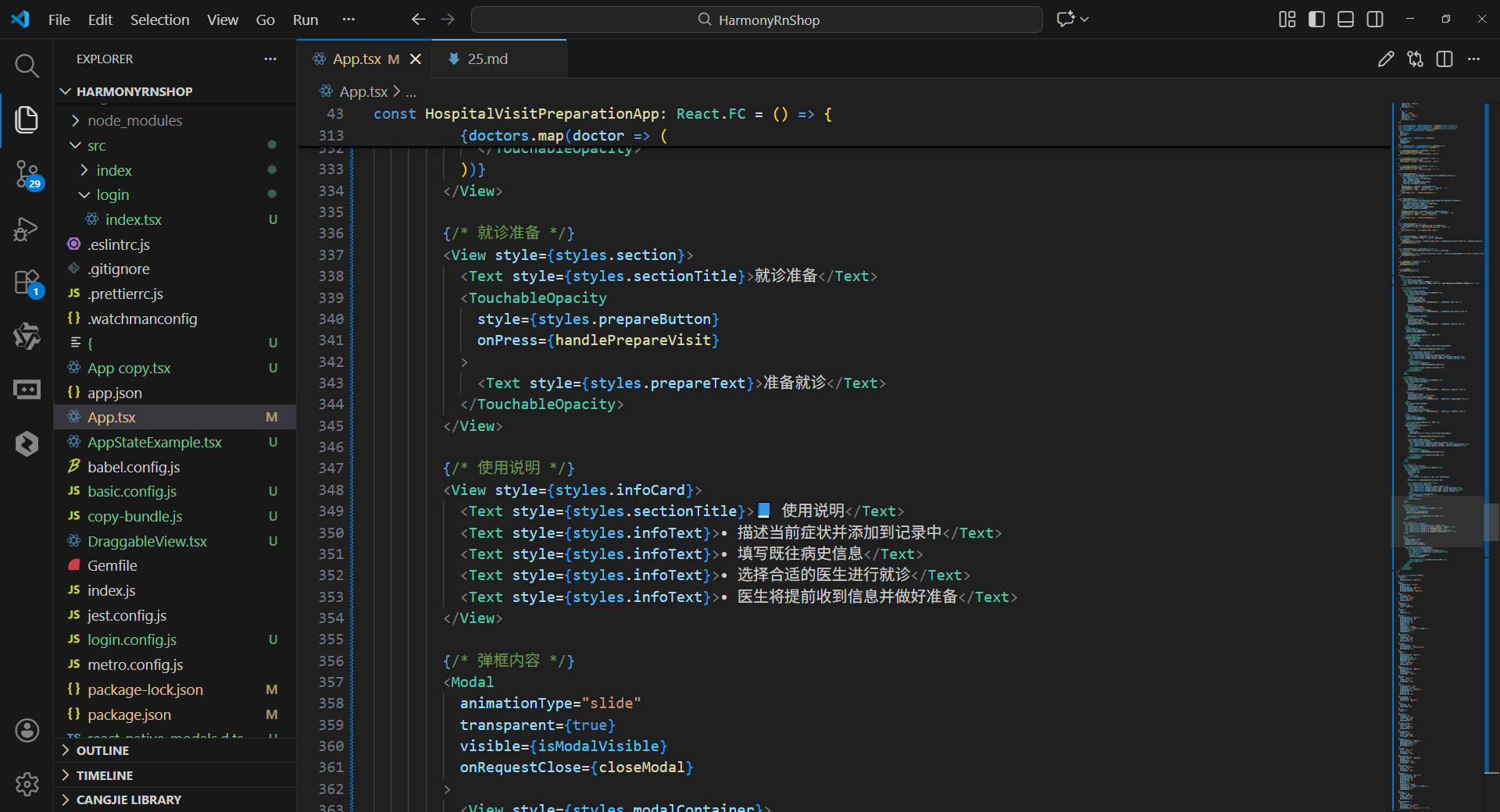Click the VS Code logo icon
The image size is (1500, 812).
click(x=20, y=20)
